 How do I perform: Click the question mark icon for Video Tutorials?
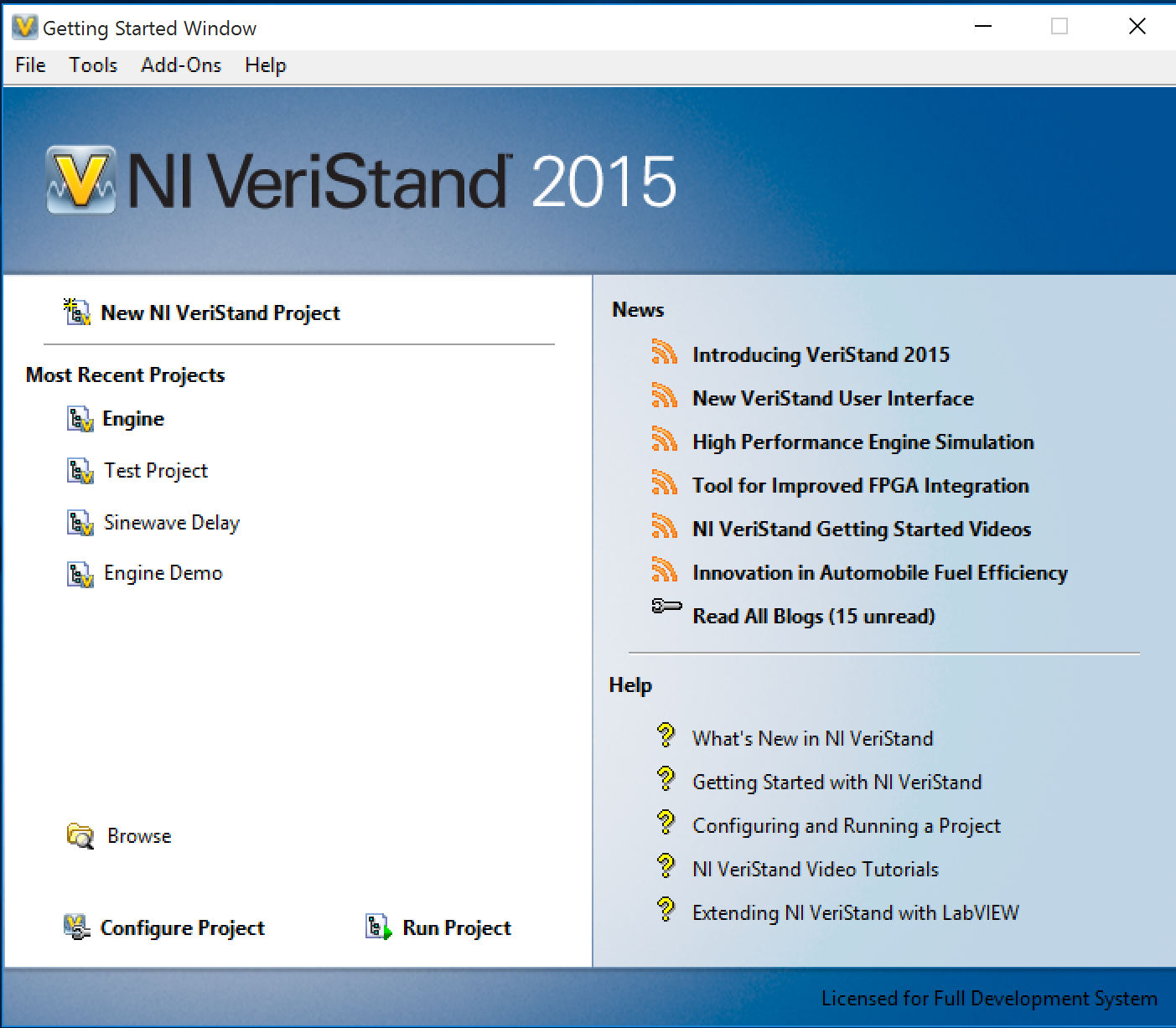(666, 866)
